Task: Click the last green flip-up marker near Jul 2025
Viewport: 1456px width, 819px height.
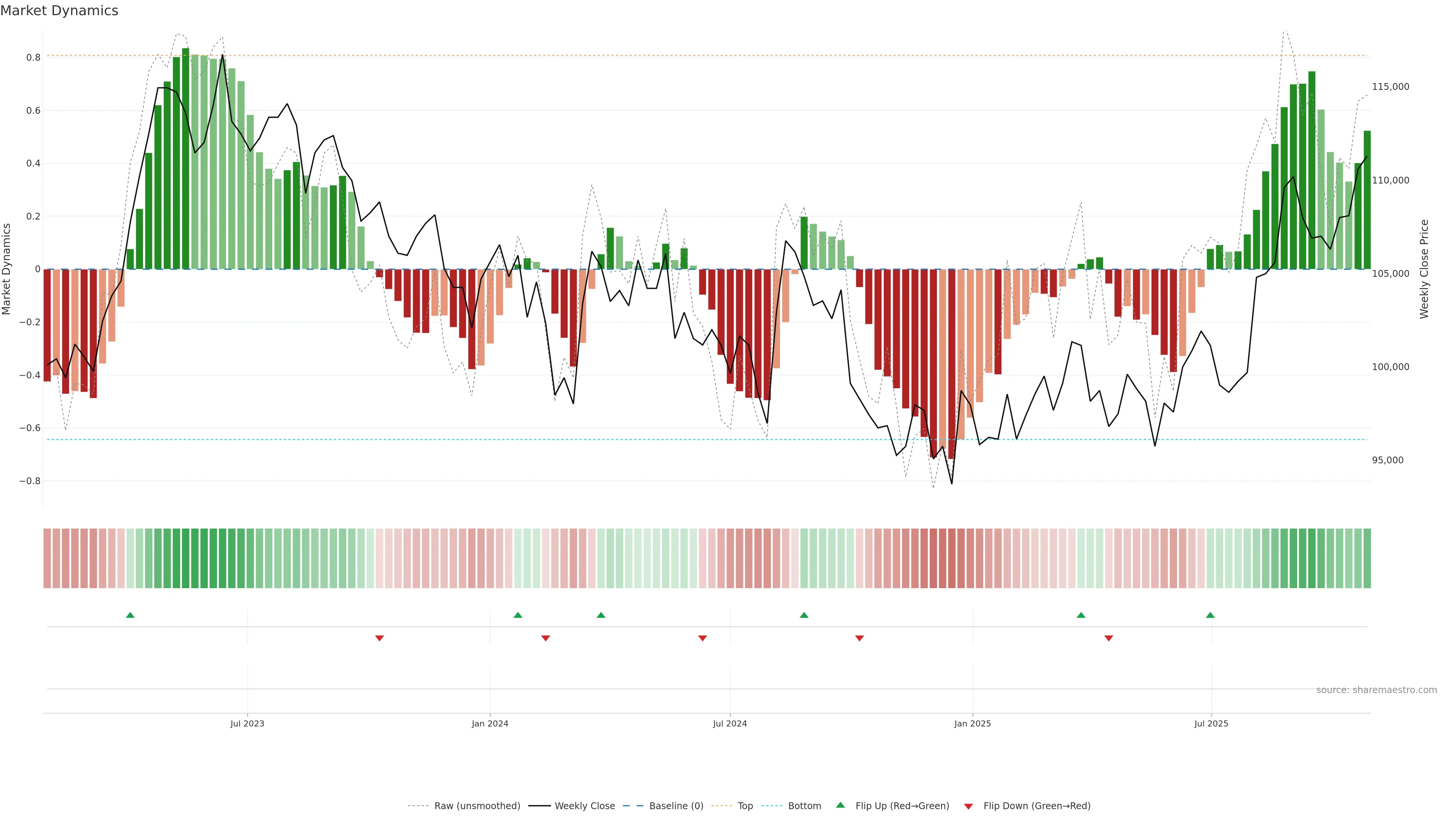Action: (1210, 615)
